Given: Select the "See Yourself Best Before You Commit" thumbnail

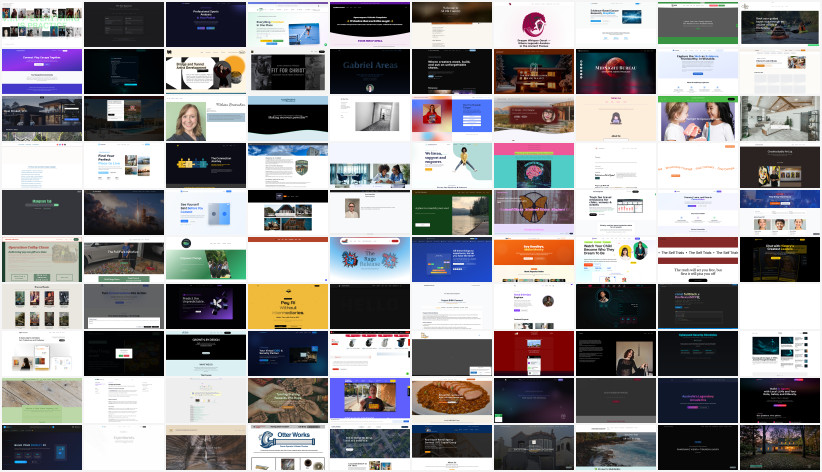Looking at the screenshot, I should pos(206,212).
